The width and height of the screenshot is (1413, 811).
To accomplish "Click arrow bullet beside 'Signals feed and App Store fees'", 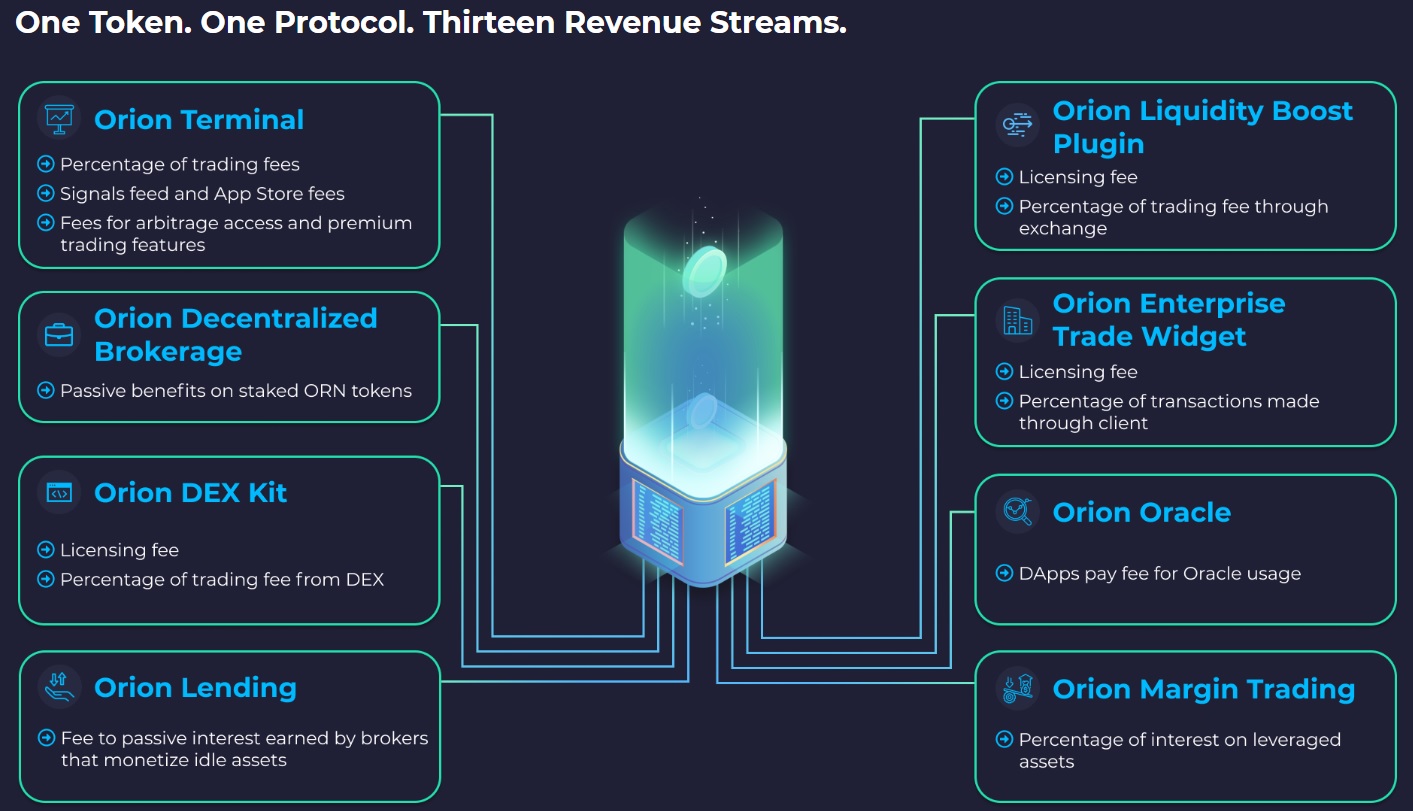I will coord(45,193).
